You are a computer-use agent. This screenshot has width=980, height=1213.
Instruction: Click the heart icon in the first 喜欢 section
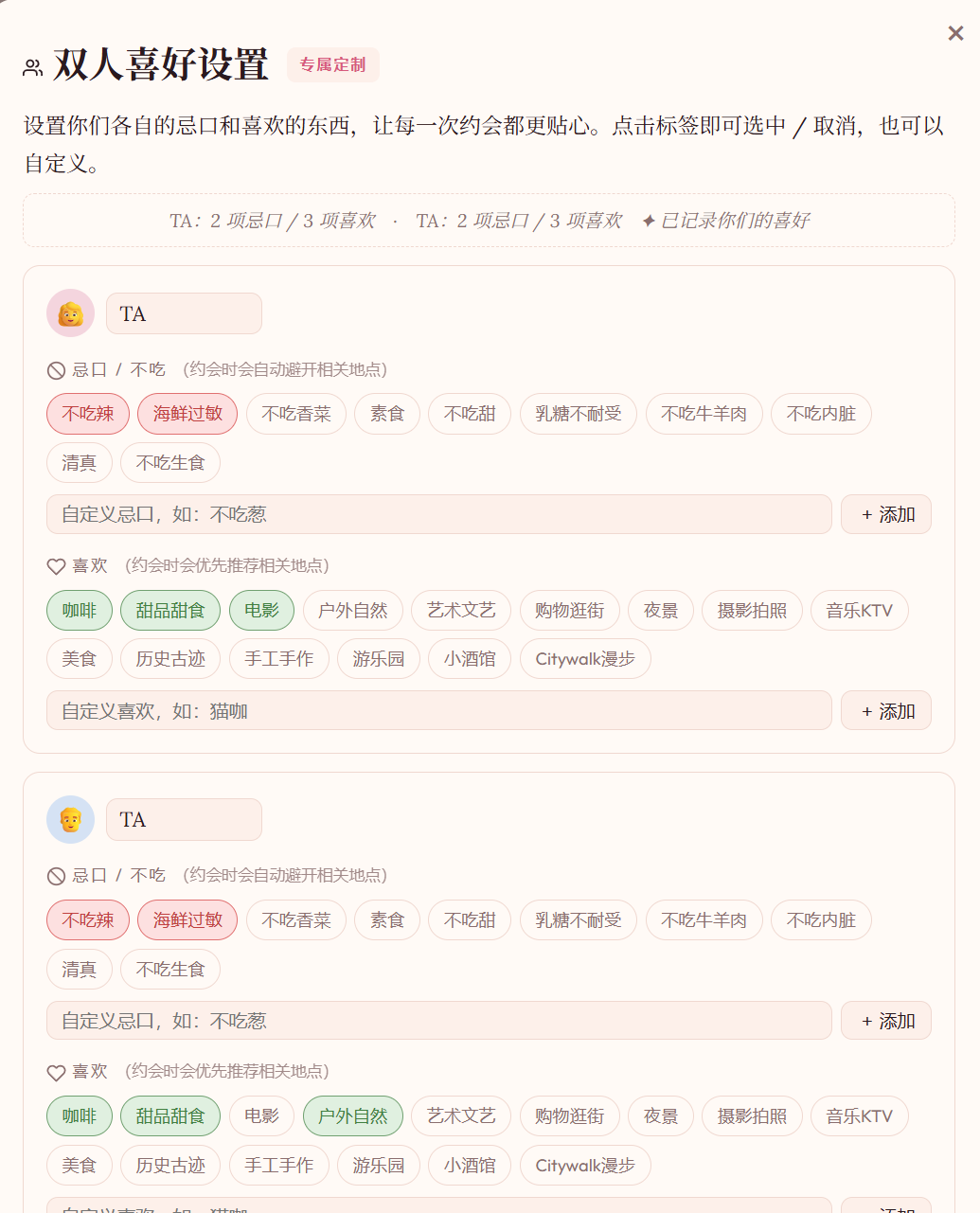point(56,566)
